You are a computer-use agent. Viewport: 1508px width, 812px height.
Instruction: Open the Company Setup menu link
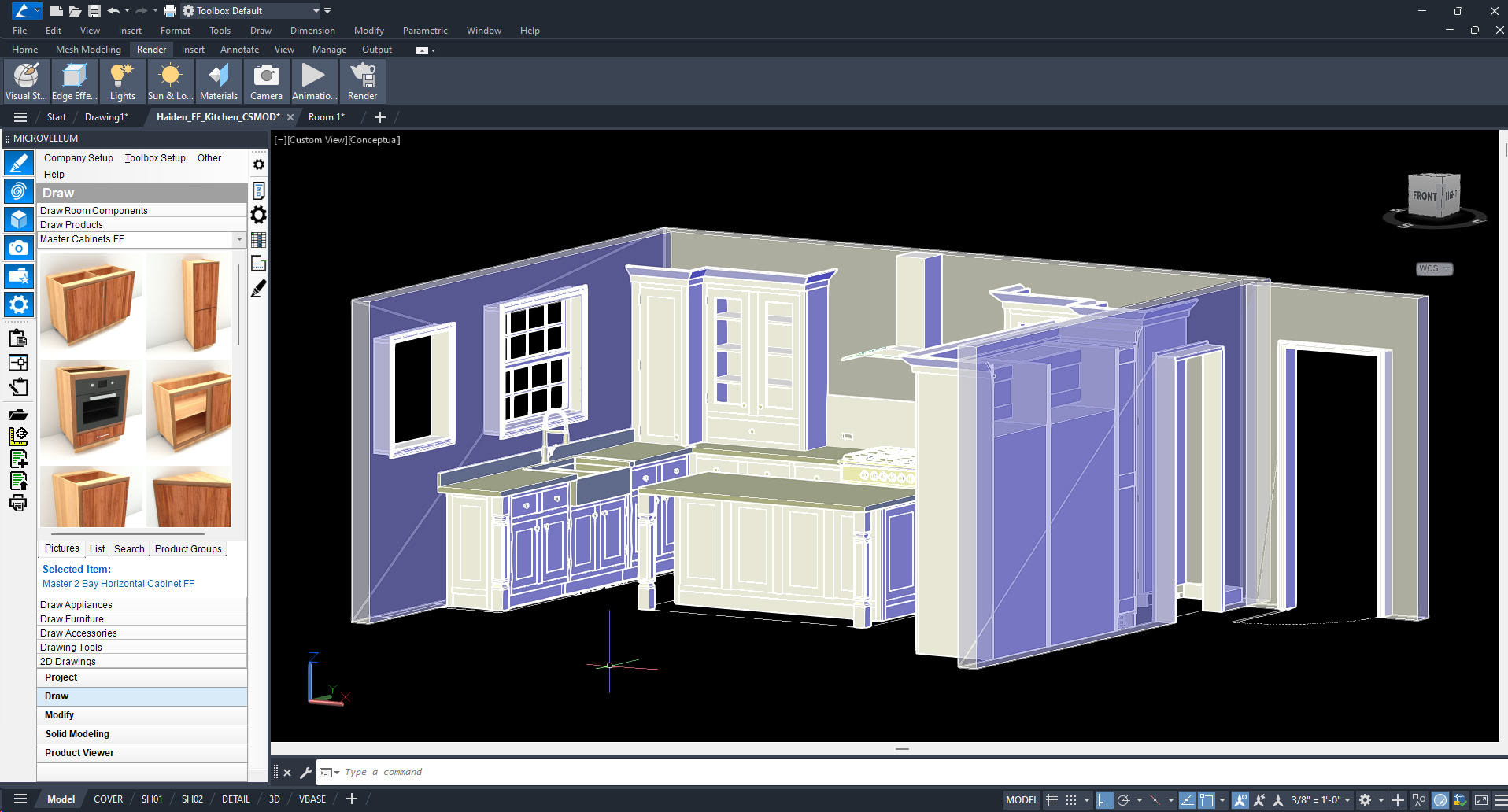click(79, 158)
